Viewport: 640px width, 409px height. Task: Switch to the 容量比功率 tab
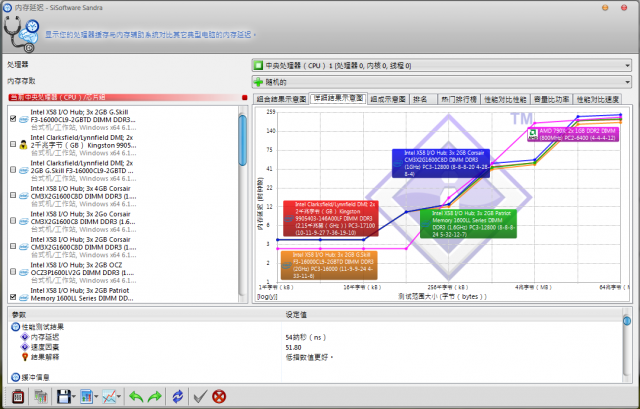551,99
